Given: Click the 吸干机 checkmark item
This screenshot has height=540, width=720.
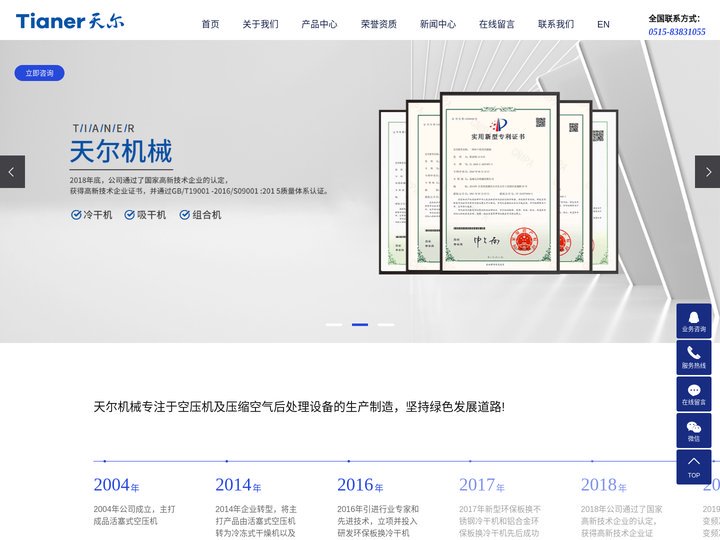Looking at the screenshot, I should pos(145,214).
